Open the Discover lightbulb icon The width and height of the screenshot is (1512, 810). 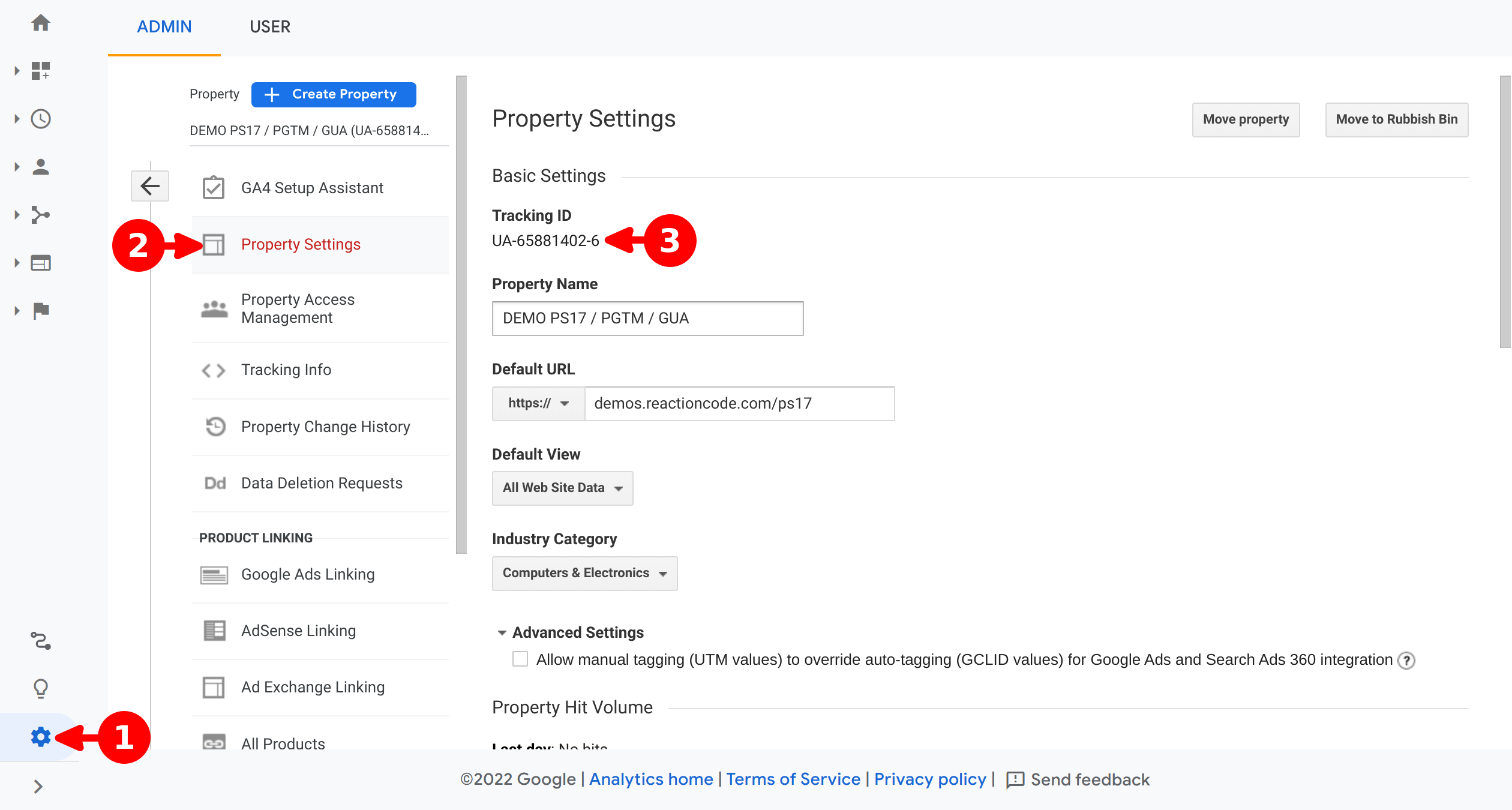41,688
